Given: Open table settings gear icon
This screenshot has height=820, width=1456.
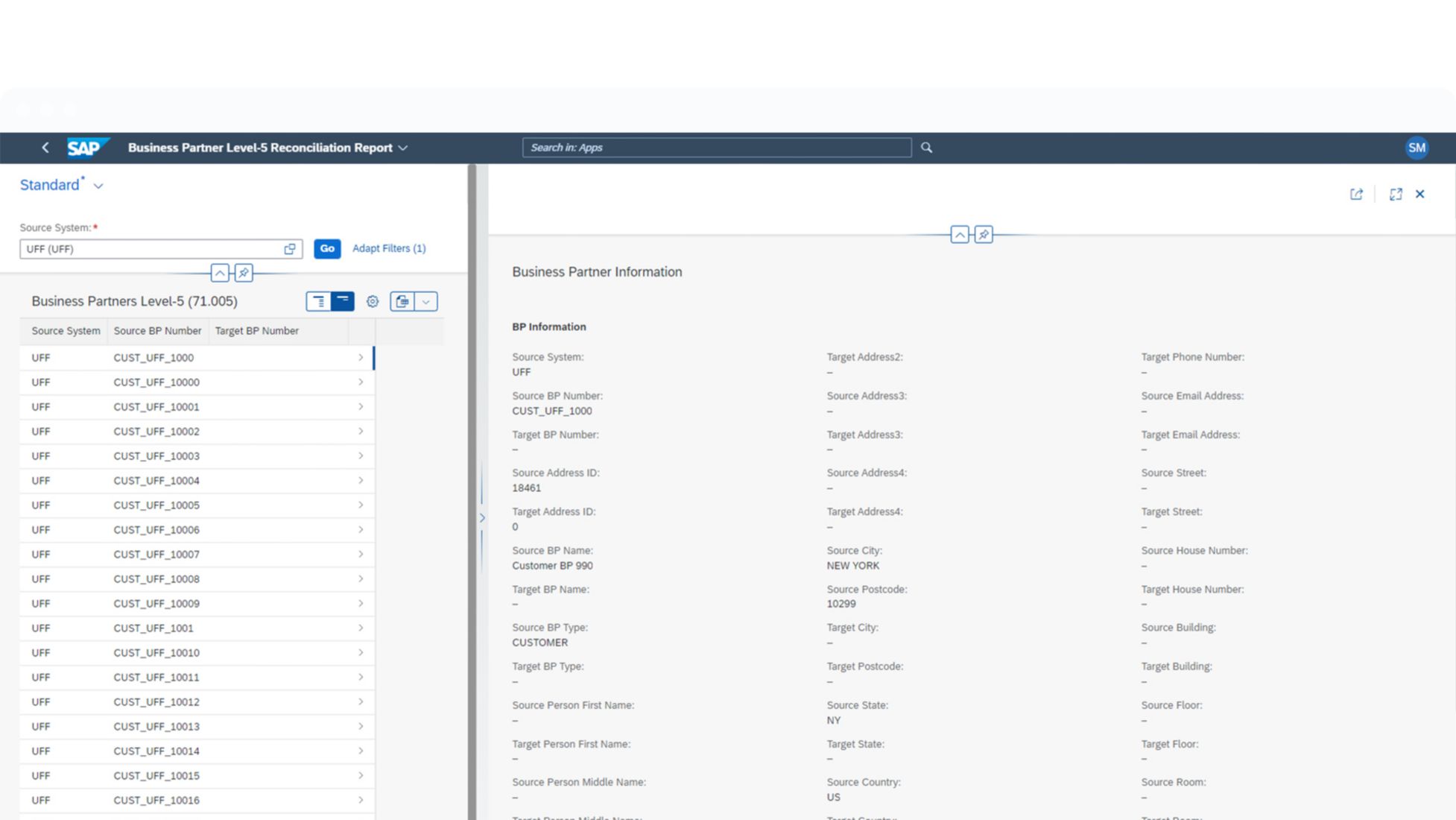Looking at the screenshot, I should pyautogui.click(x=373, y=301).
